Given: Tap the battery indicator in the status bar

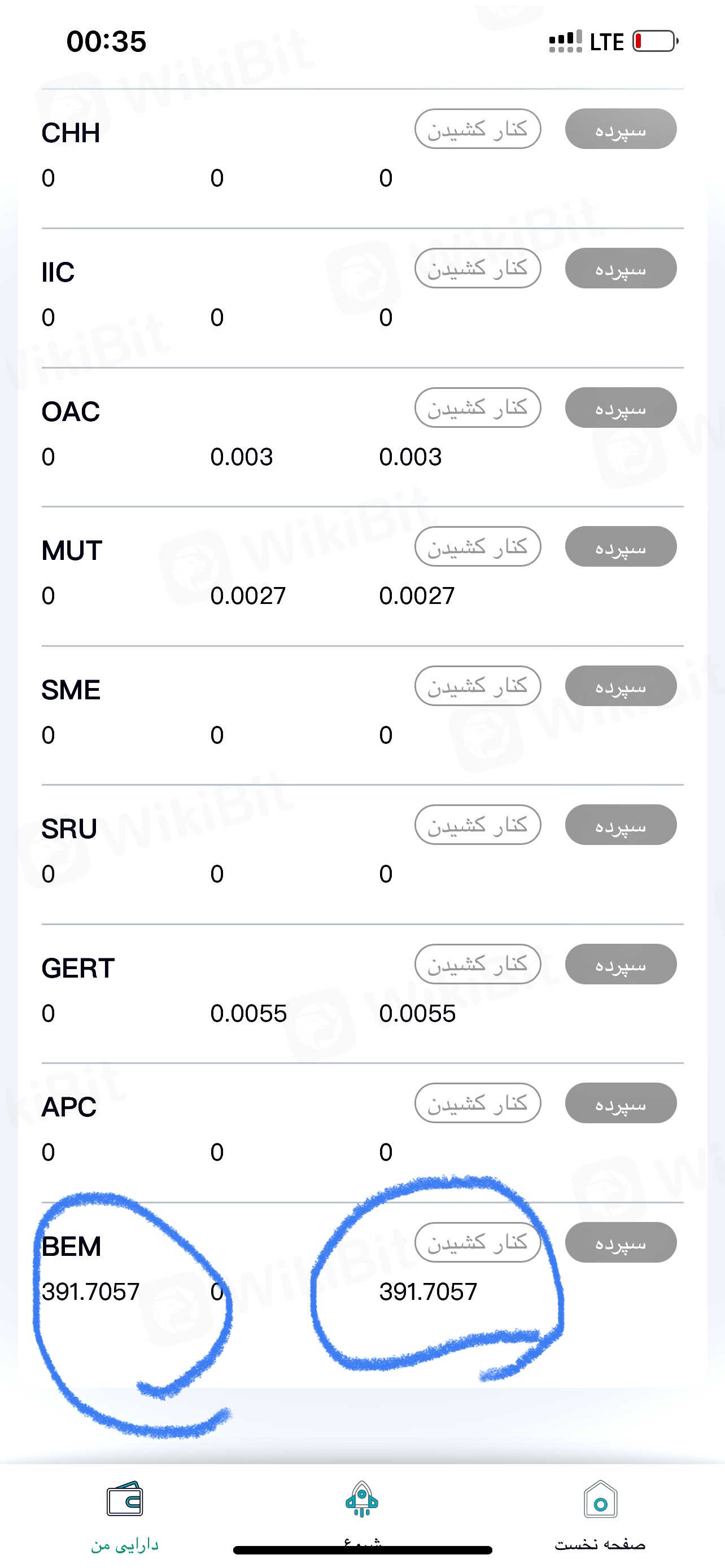Looking at the screenshot, I should point(655,41).
